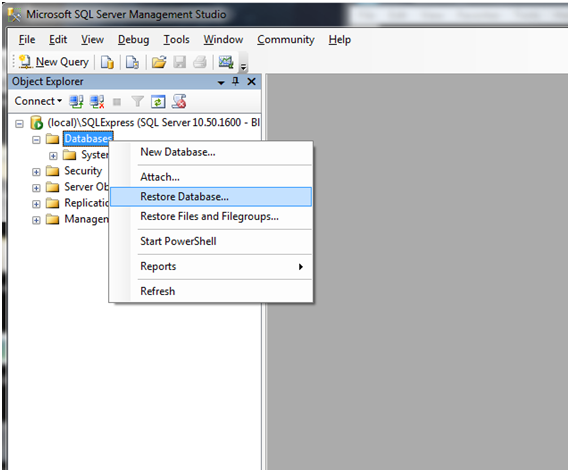
Task: Open the Edit menu
Action: click(x=58, y=39)
